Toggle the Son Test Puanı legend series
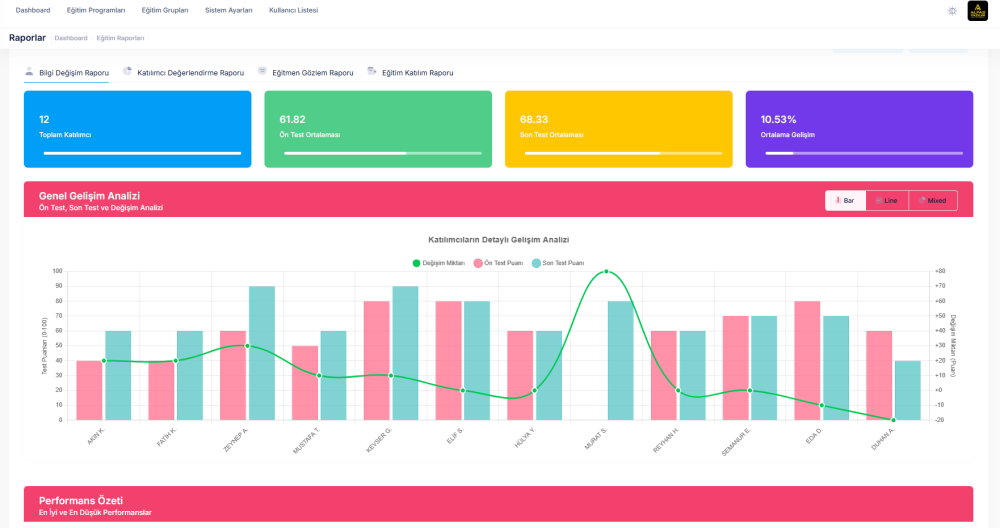This screenshot has width=1000, height=528. pyautogui.click(x=557, y=263)
